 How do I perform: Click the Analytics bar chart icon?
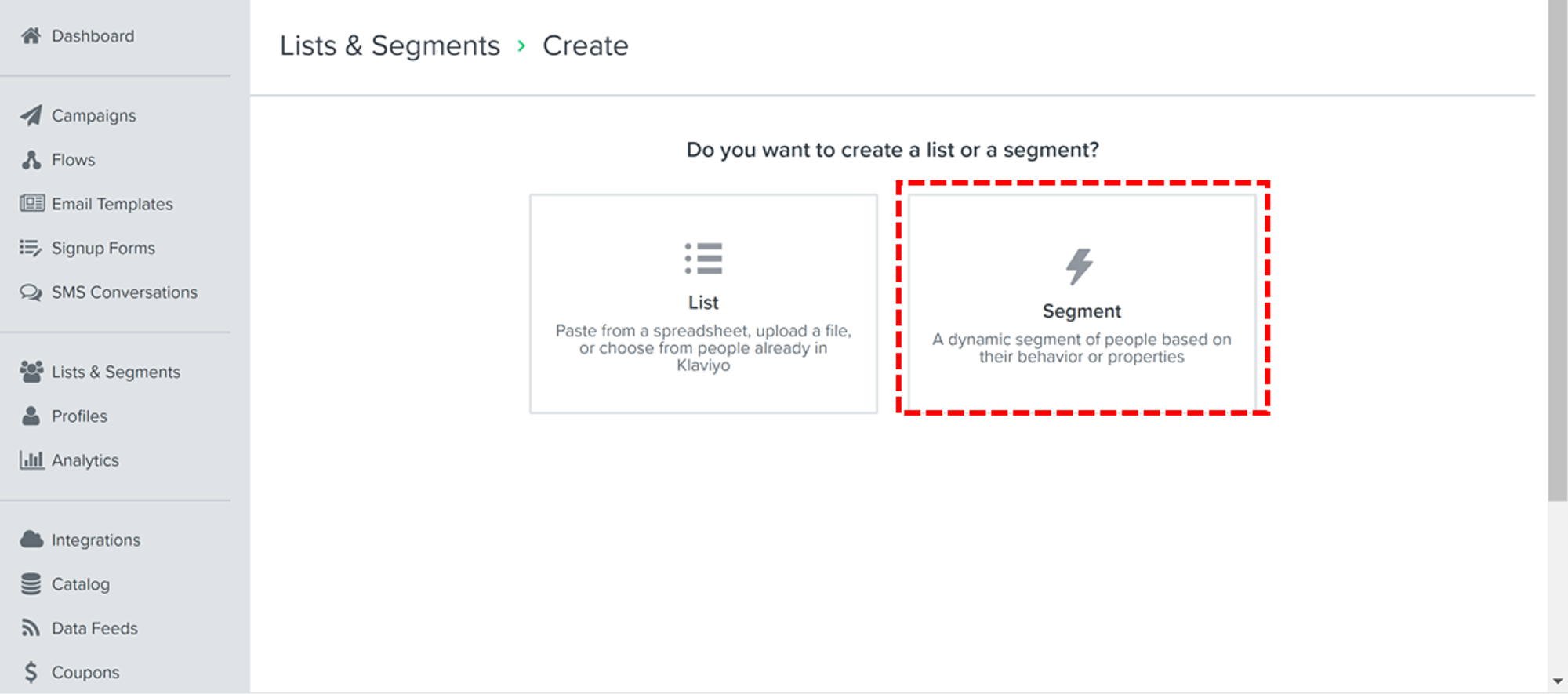pos(31,460)
